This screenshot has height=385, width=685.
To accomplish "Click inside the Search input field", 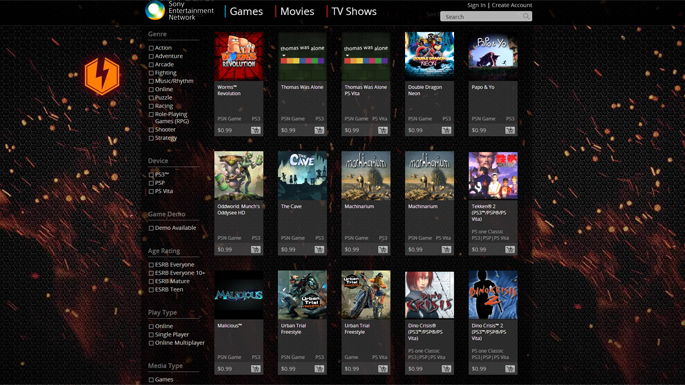I will point(481,17).
